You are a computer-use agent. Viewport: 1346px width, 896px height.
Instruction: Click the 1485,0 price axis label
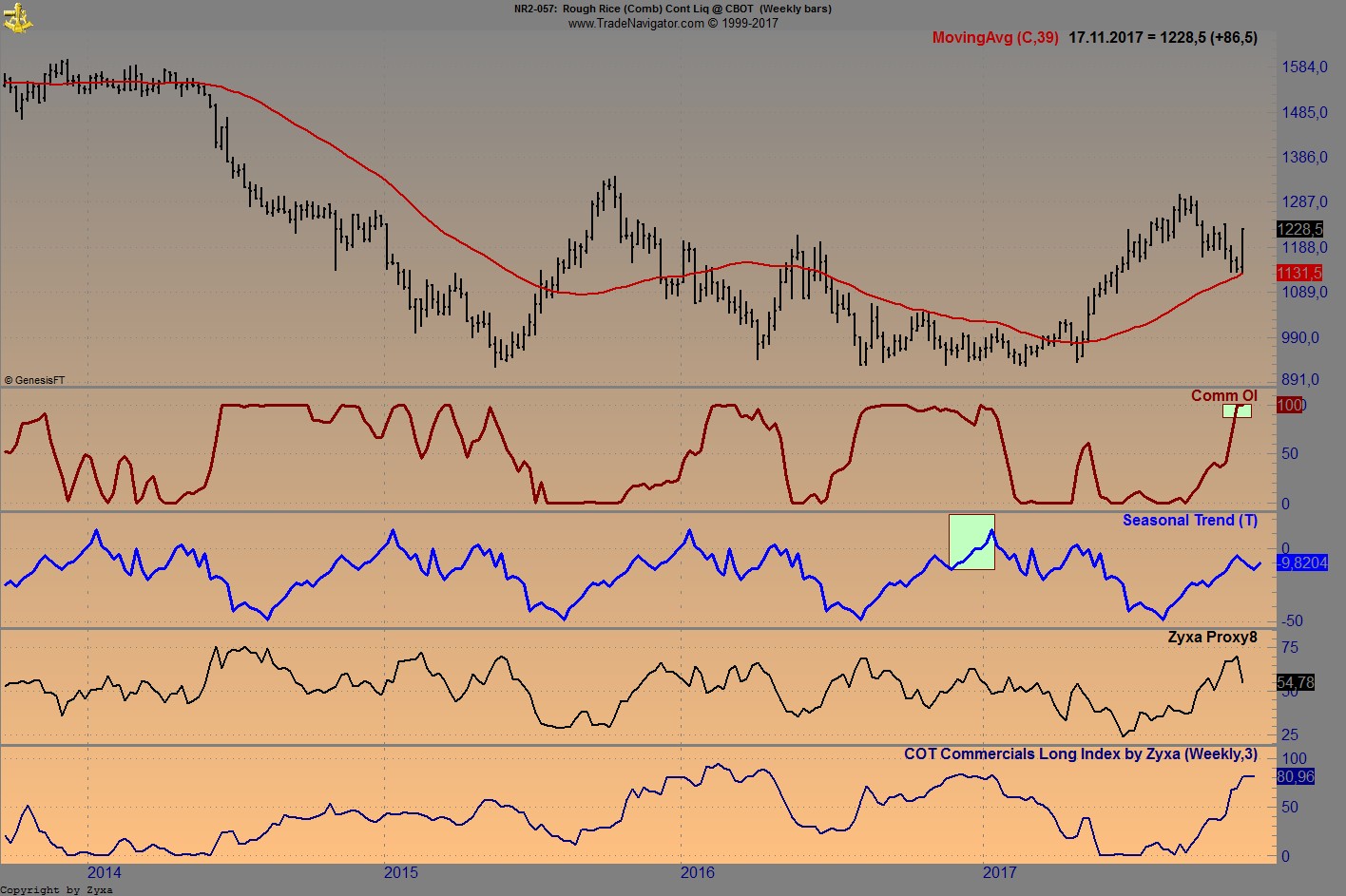pyautogui.click(x=1304, y=113)
